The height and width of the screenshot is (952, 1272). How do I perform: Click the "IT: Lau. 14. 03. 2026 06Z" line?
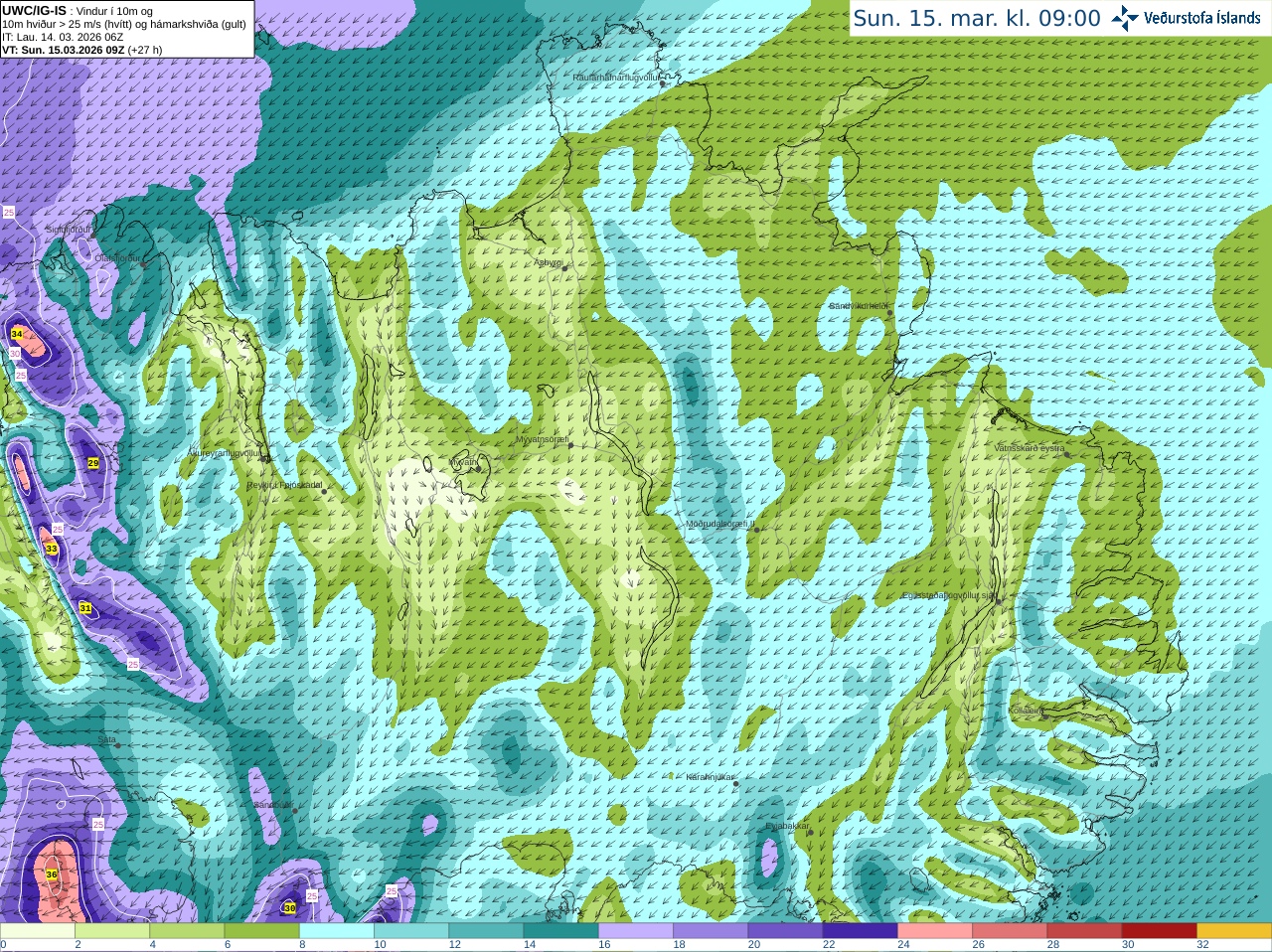[x=63, y=37]
